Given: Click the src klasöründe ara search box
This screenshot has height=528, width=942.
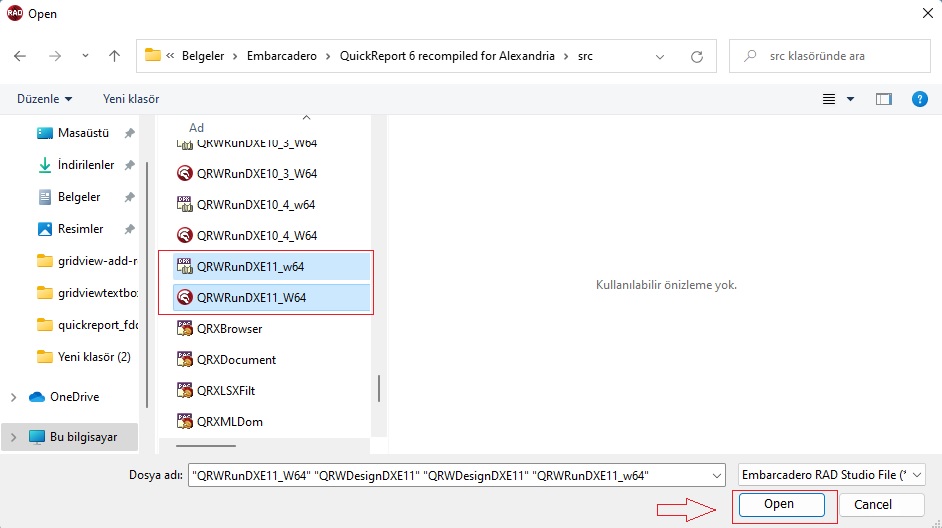Looking at the screenshot, I should tap(830, 56).
